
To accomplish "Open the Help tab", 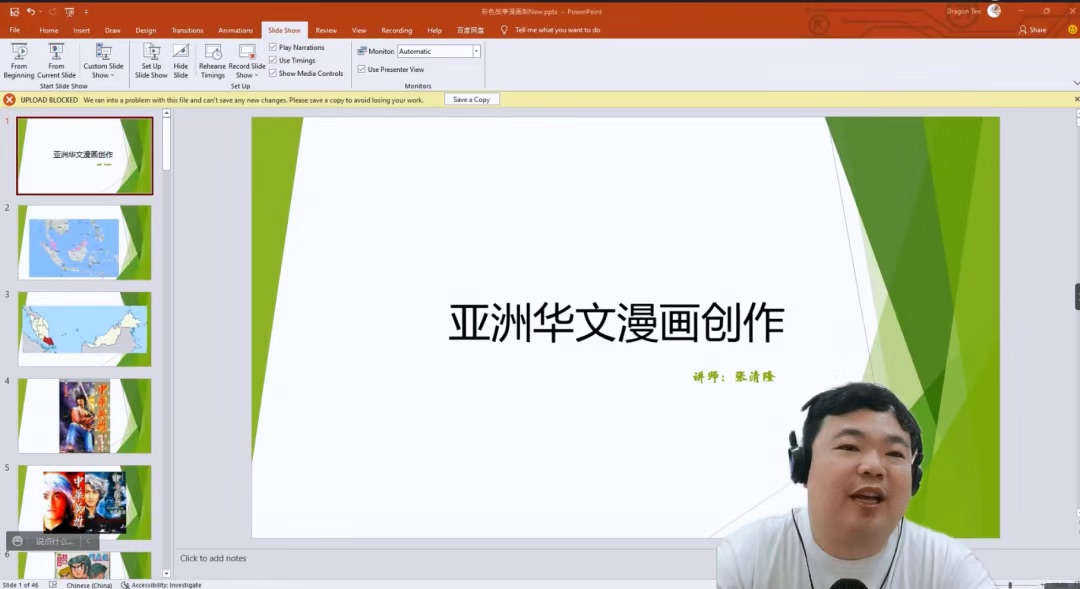I will 434,30.
